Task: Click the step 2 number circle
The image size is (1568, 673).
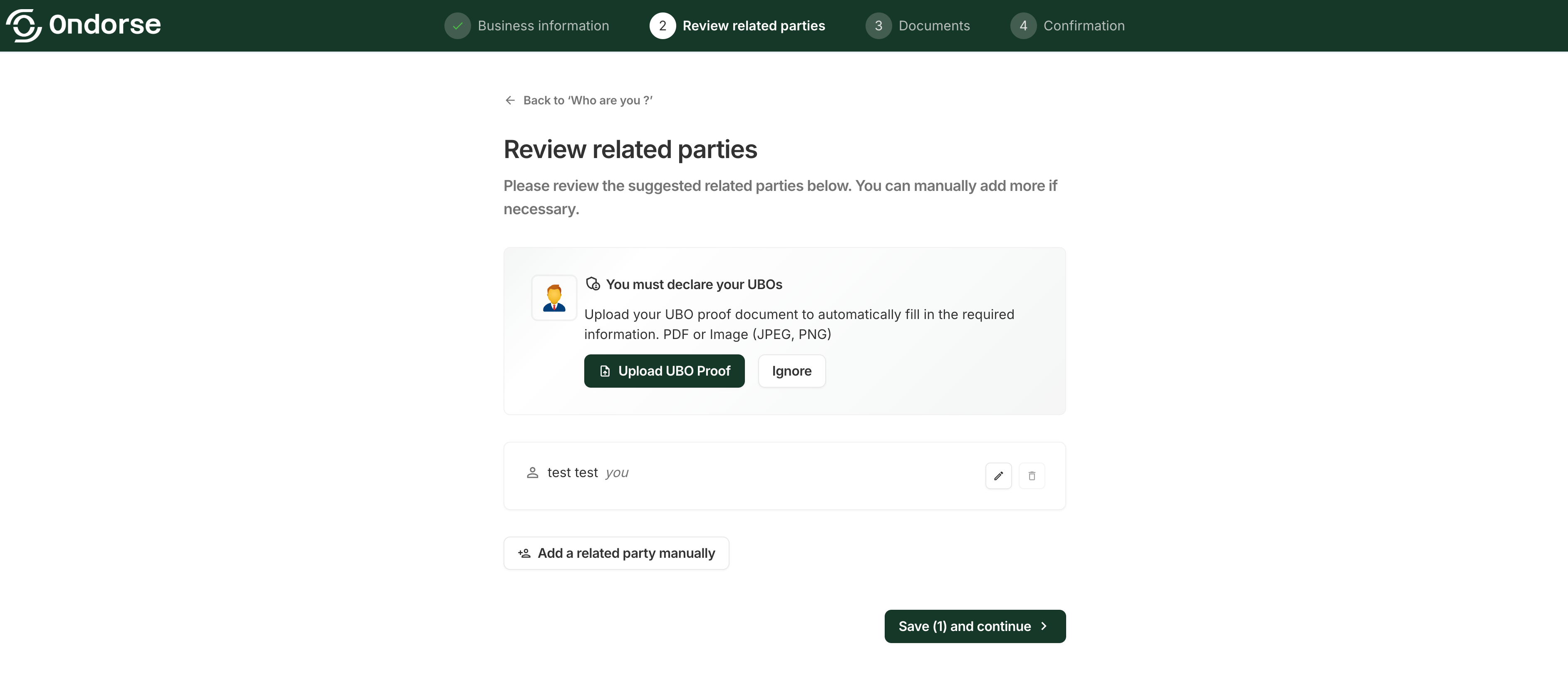Action: [x=662, y=25]
